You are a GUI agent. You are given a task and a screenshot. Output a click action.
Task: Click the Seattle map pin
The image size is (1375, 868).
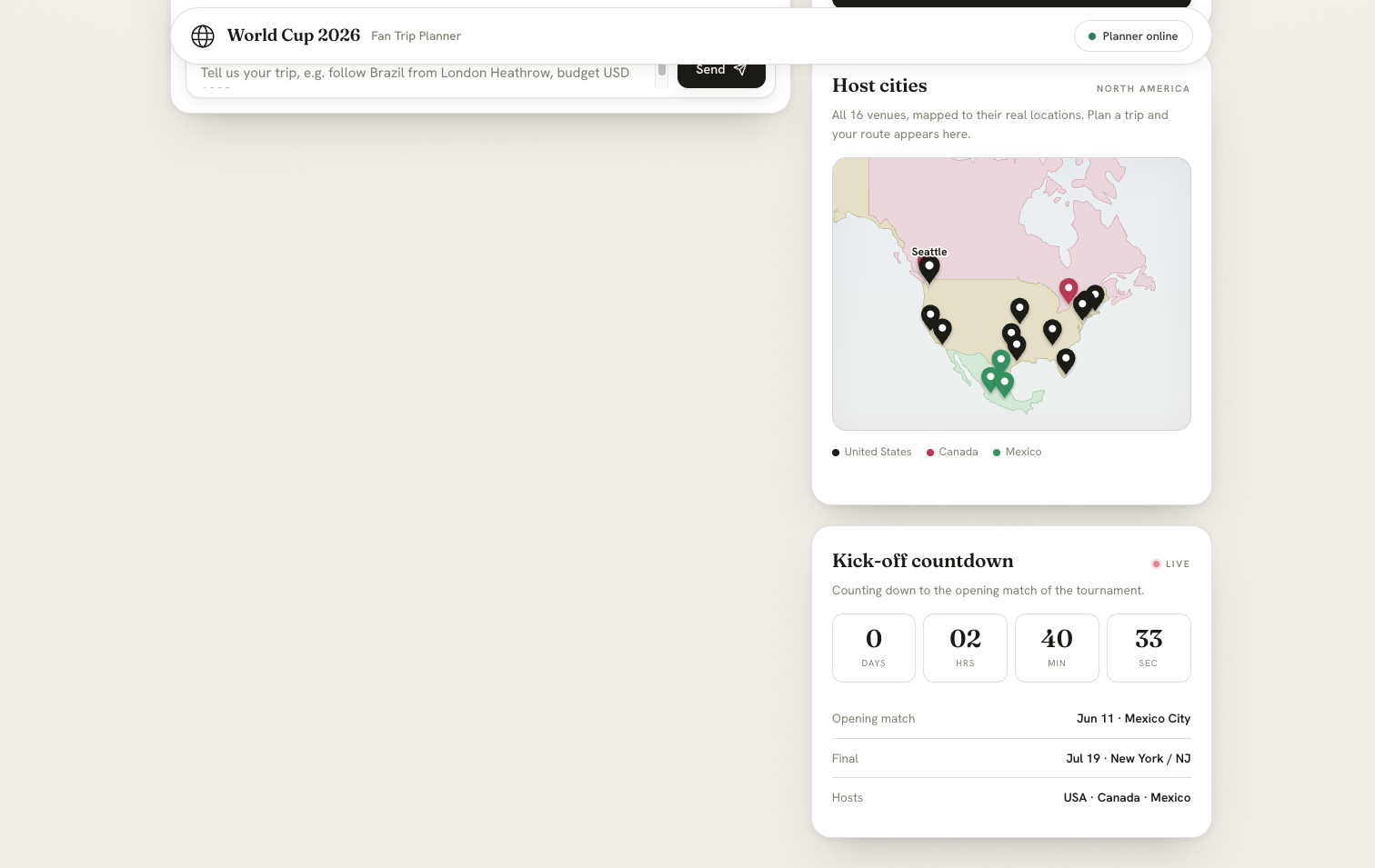(x=929, y=269)
